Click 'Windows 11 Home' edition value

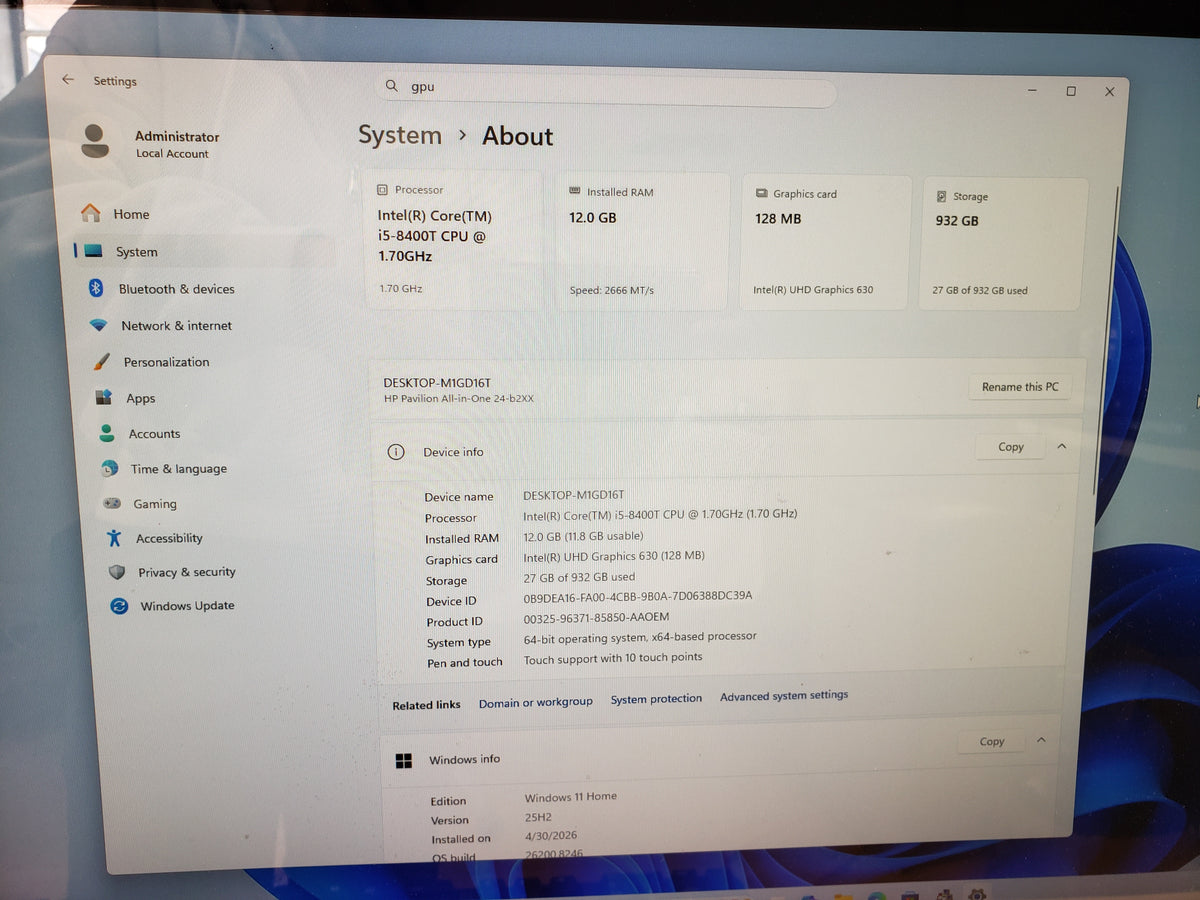click(x=571, y=797)
